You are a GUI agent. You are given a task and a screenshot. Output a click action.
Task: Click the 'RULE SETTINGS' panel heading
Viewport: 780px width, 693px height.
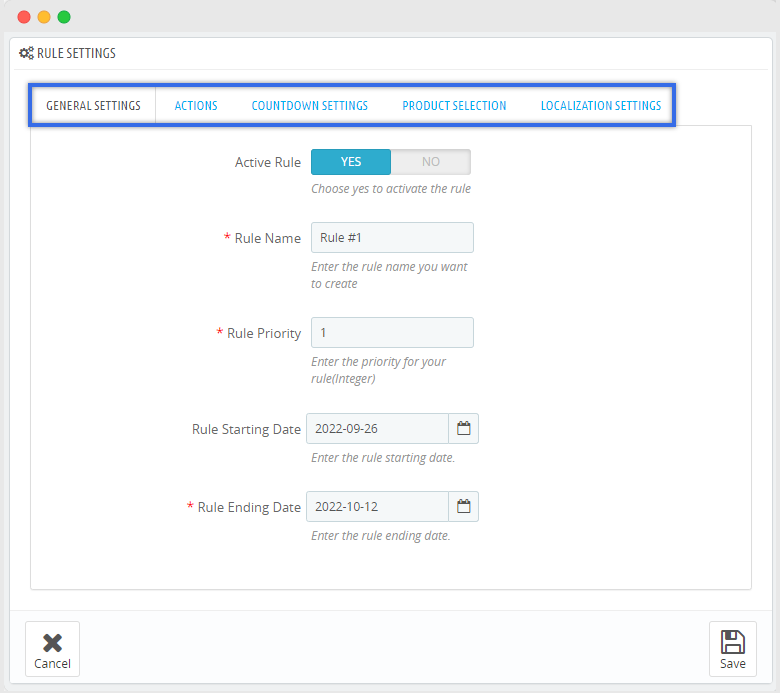(76, 53)
